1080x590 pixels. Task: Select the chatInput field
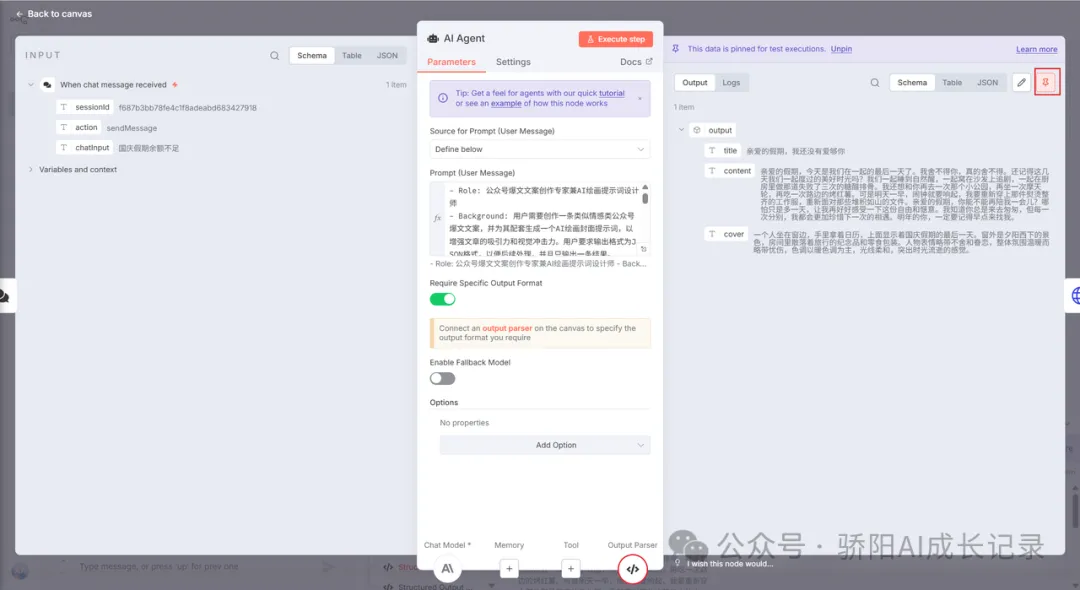pyautogui.click(x=85, y=147)
